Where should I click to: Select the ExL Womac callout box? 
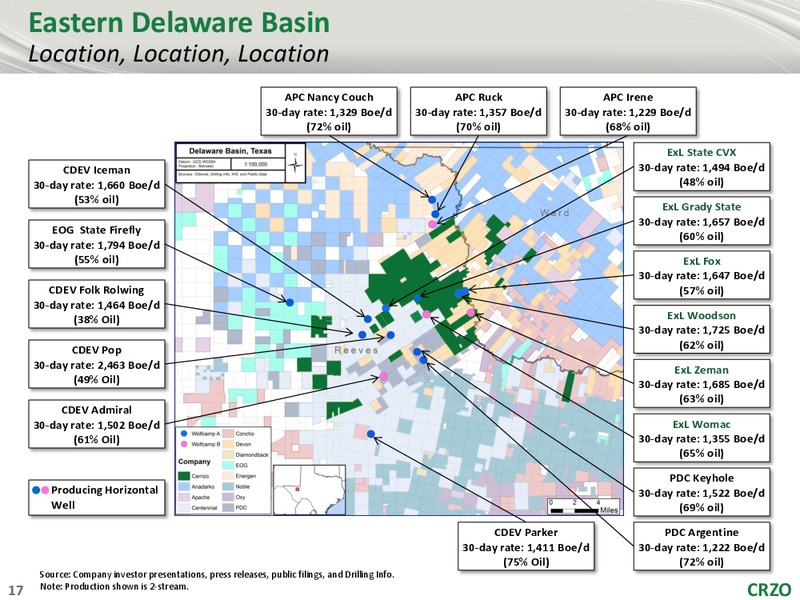tap(702, 438)
